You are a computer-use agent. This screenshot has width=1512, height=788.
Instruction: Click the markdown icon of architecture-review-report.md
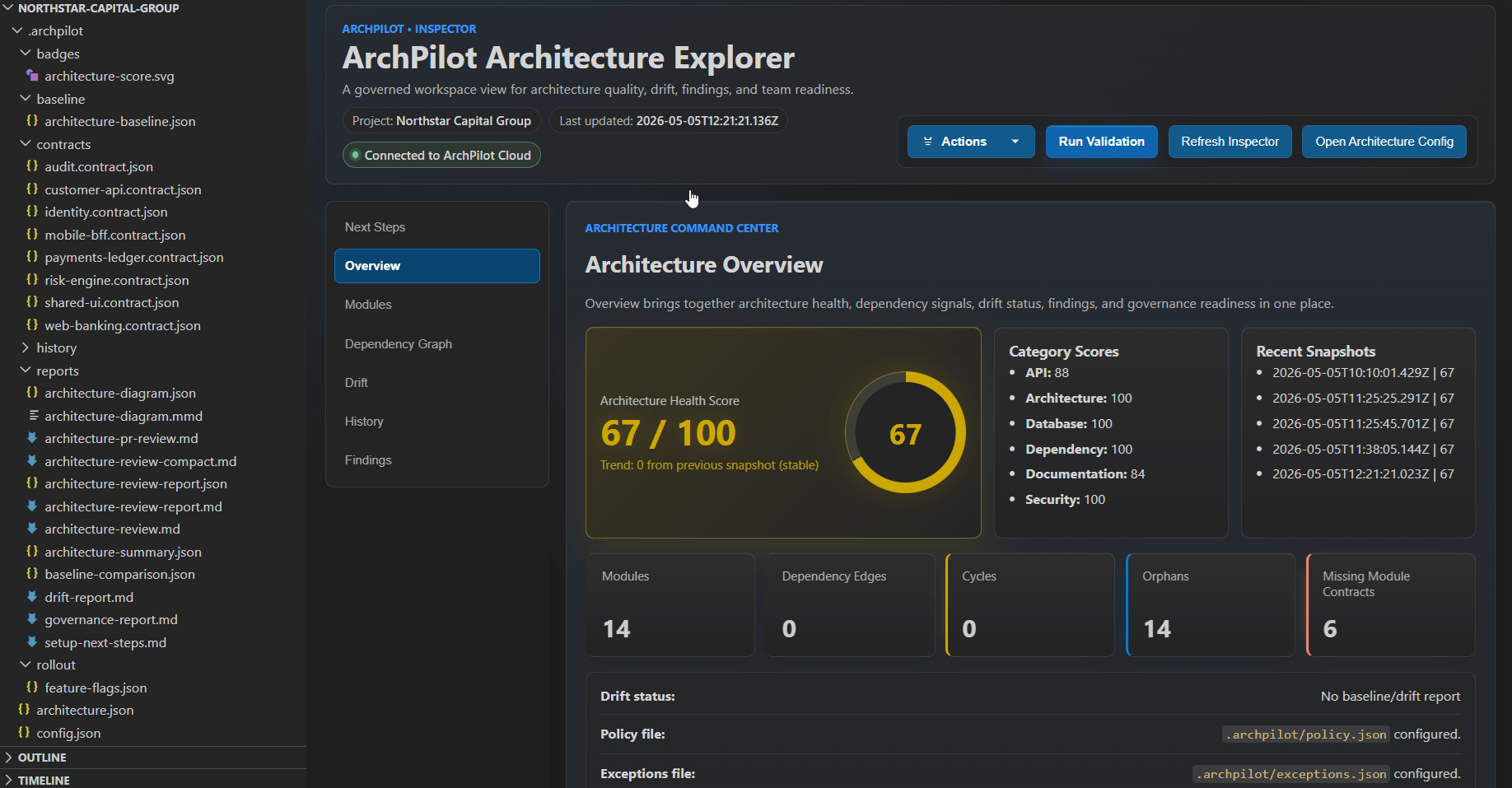point(32,506)
